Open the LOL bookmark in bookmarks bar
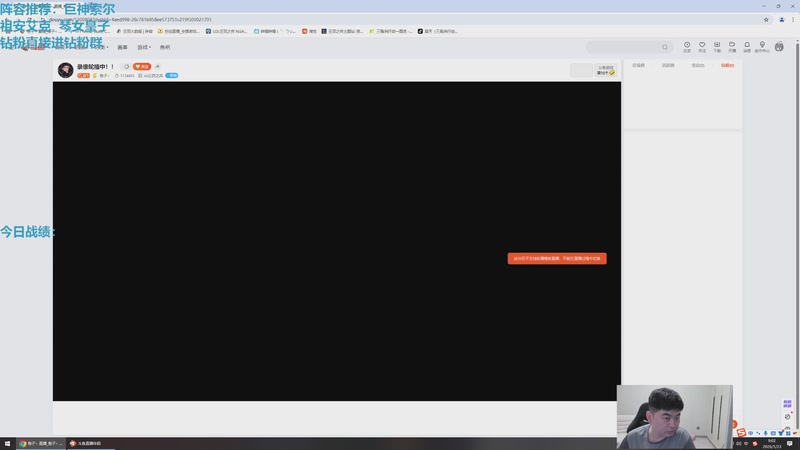Viewport: 800px width, 450px height. (x=227, y=31)
